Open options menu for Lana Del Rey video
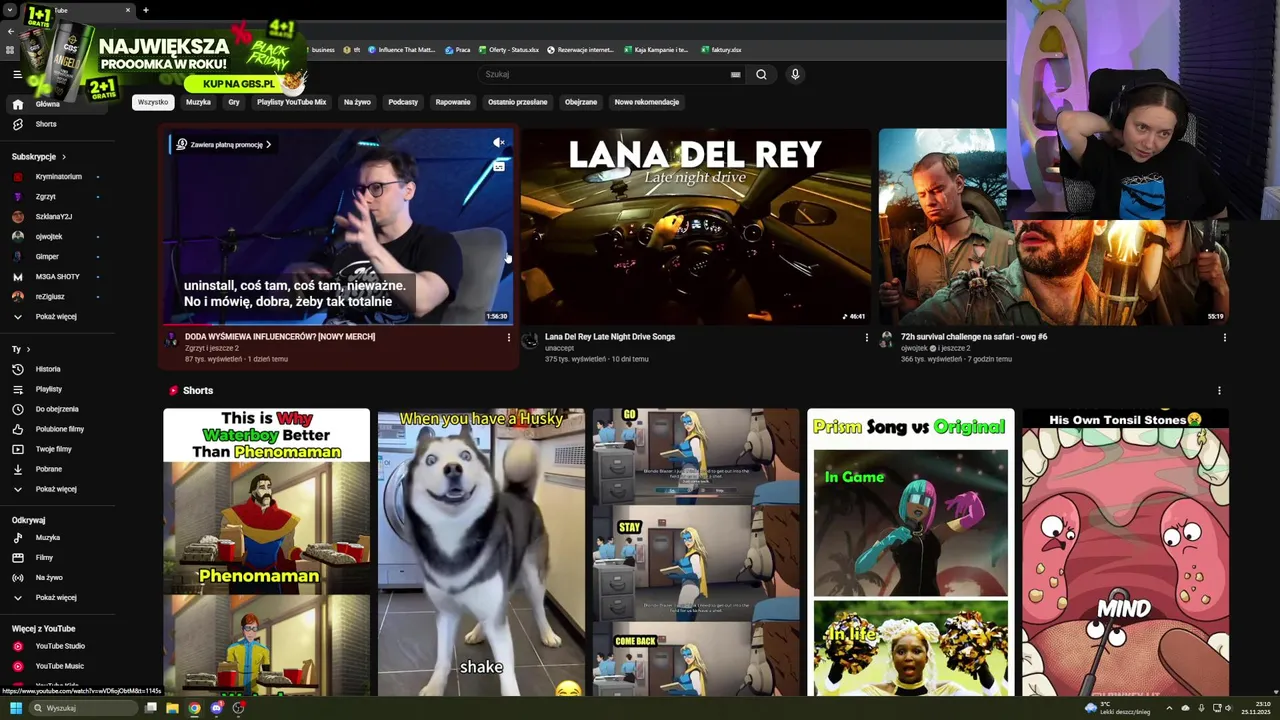Image resolution: width=1280 pixels, height=720 pixels. click(x=866, y=337)
